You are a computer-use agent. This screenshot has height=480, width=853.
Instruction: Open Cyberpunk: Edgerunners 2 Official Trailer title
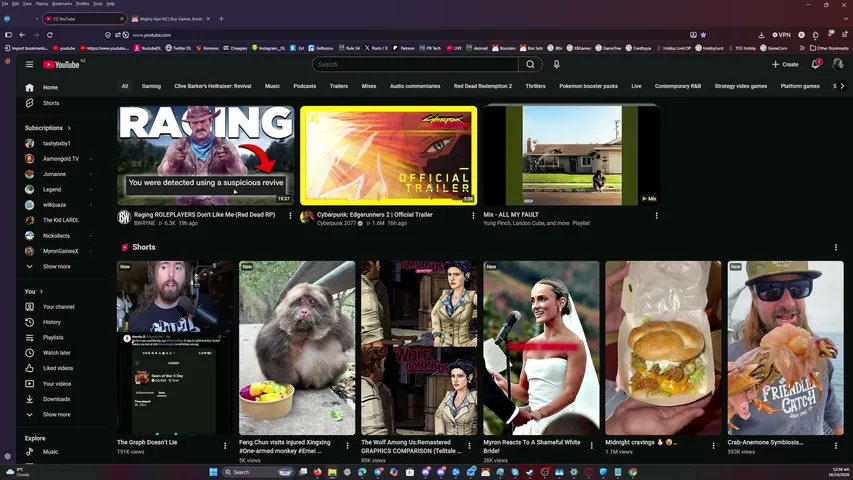pos(375,214)
